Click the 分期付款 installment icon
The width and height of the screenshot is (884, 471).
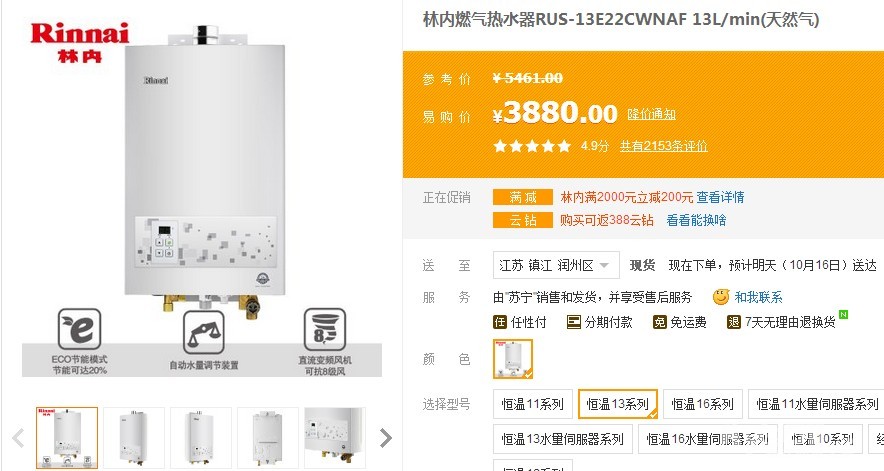pyautogui.click(x=573, y=322)
